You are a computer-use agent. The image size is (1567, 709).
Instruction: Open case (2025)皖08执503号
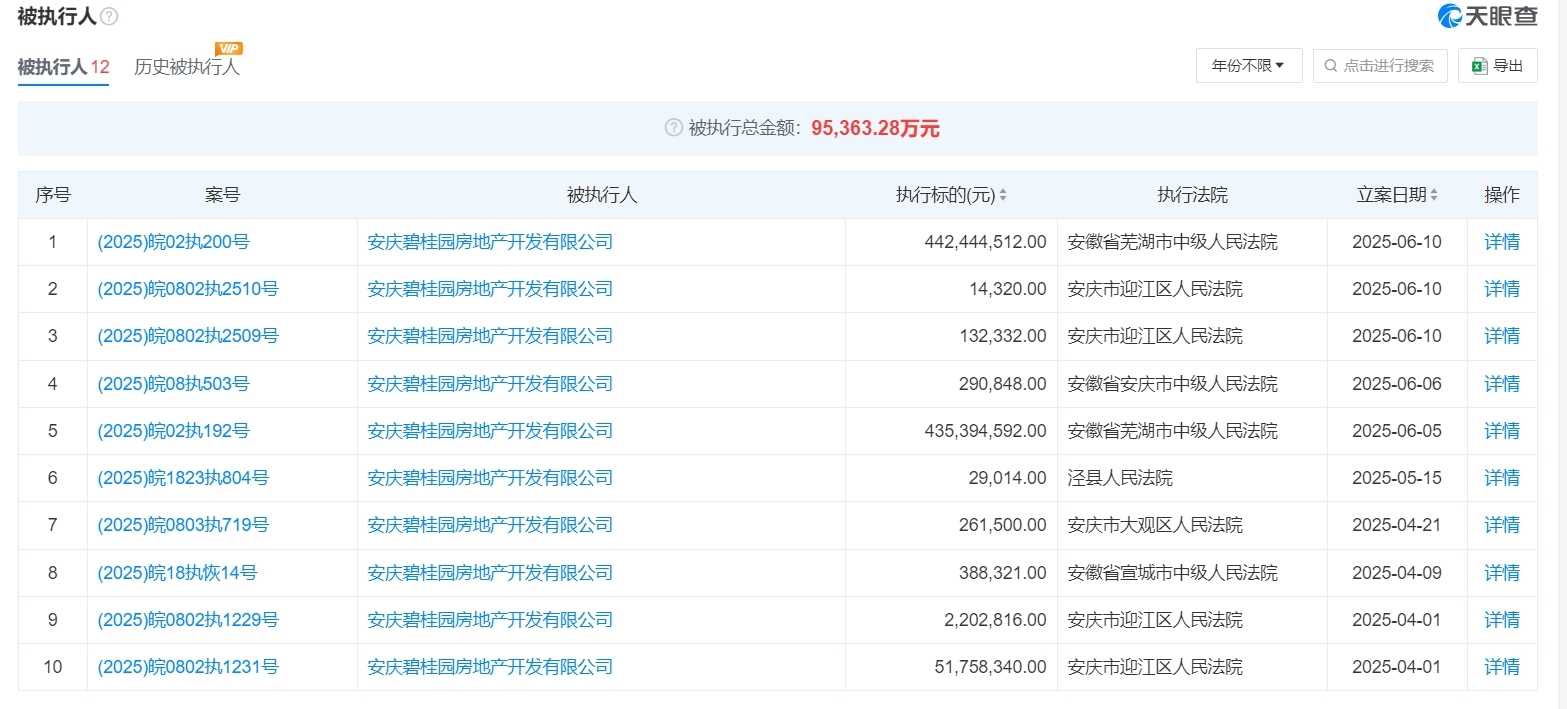(x=174, y=384)
